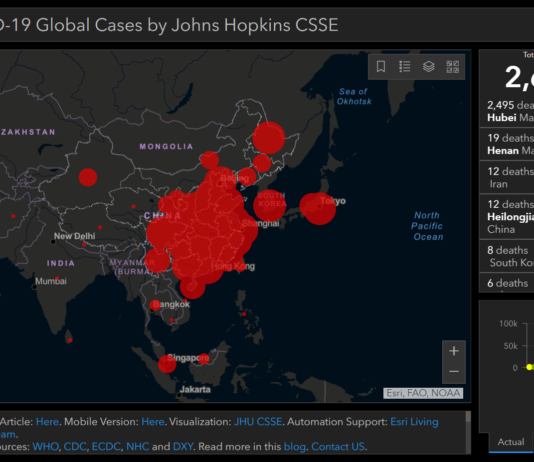Open the legend list icon
The image size is (534, 462).
(x=405, y=66)
